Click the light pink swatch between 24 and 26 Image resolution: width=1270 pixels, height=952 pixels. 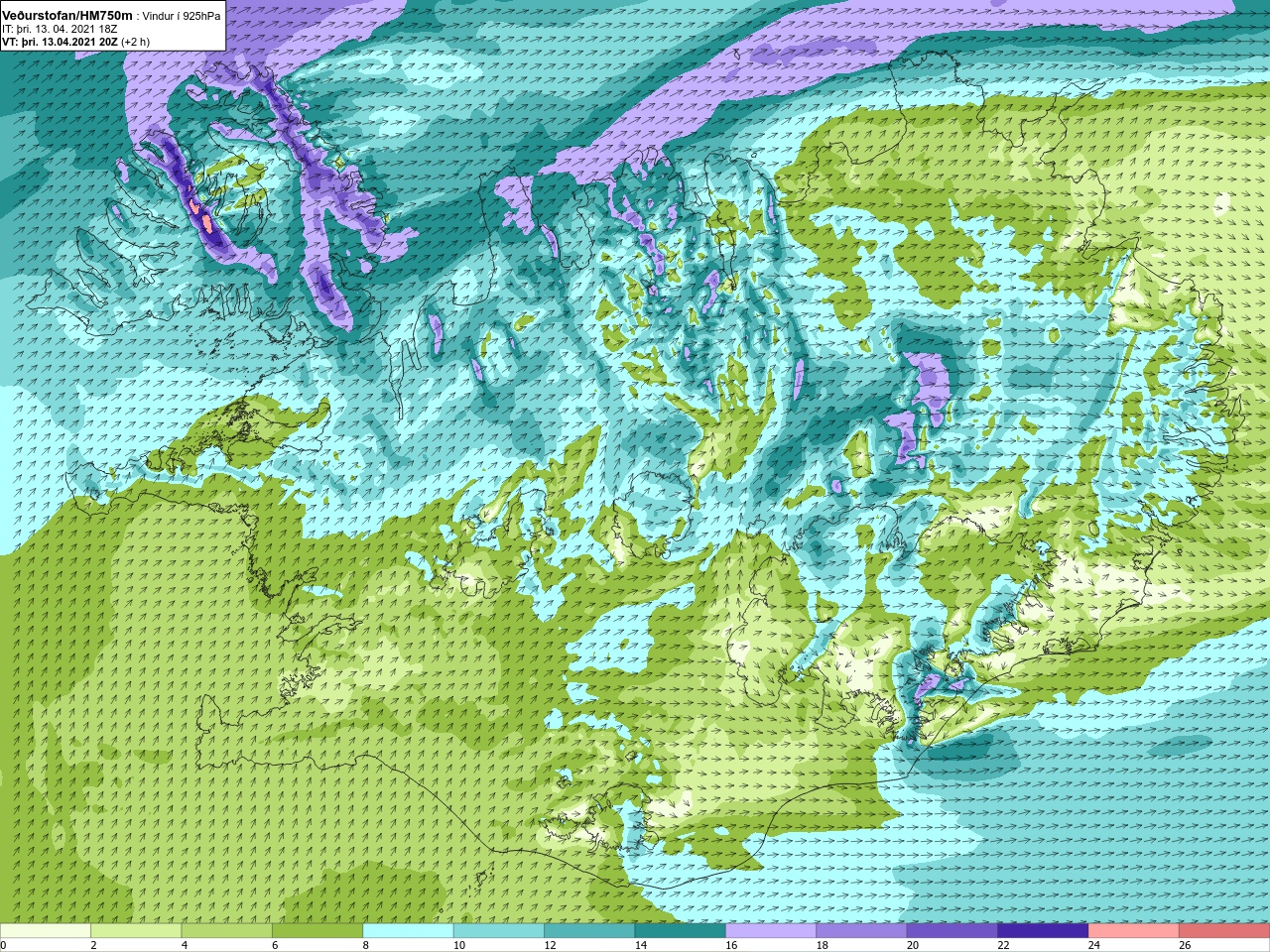click(x=1135, y=930)
